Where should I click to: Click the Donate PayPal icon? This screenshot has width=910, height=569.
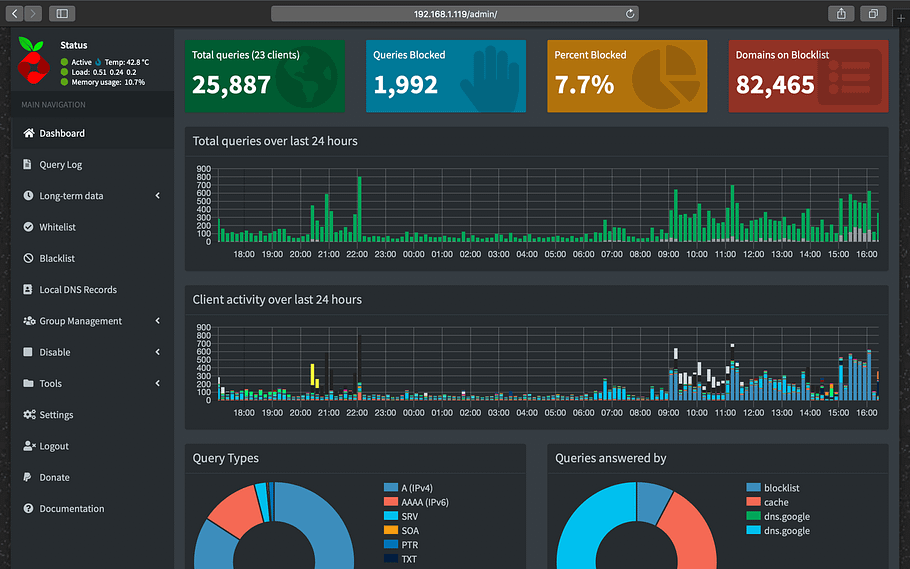[x=27, y=477]
